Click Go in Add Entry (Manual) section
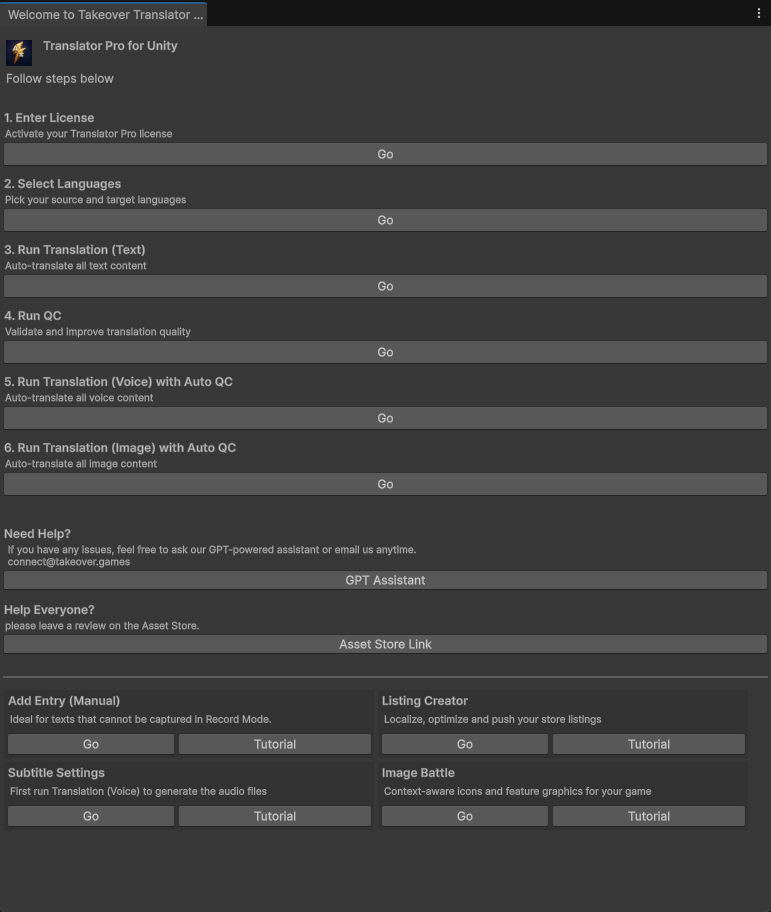Viewport: 771px width, 912px height. [x=90, y=743]
